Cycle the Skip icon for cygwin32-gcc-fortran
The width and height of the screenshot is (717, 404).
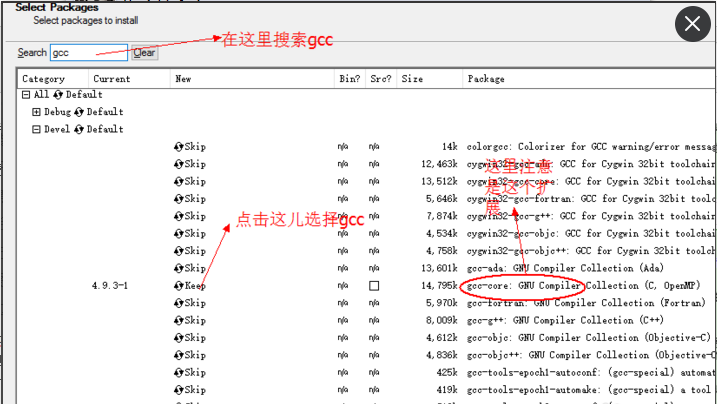[x=178, y=199]
